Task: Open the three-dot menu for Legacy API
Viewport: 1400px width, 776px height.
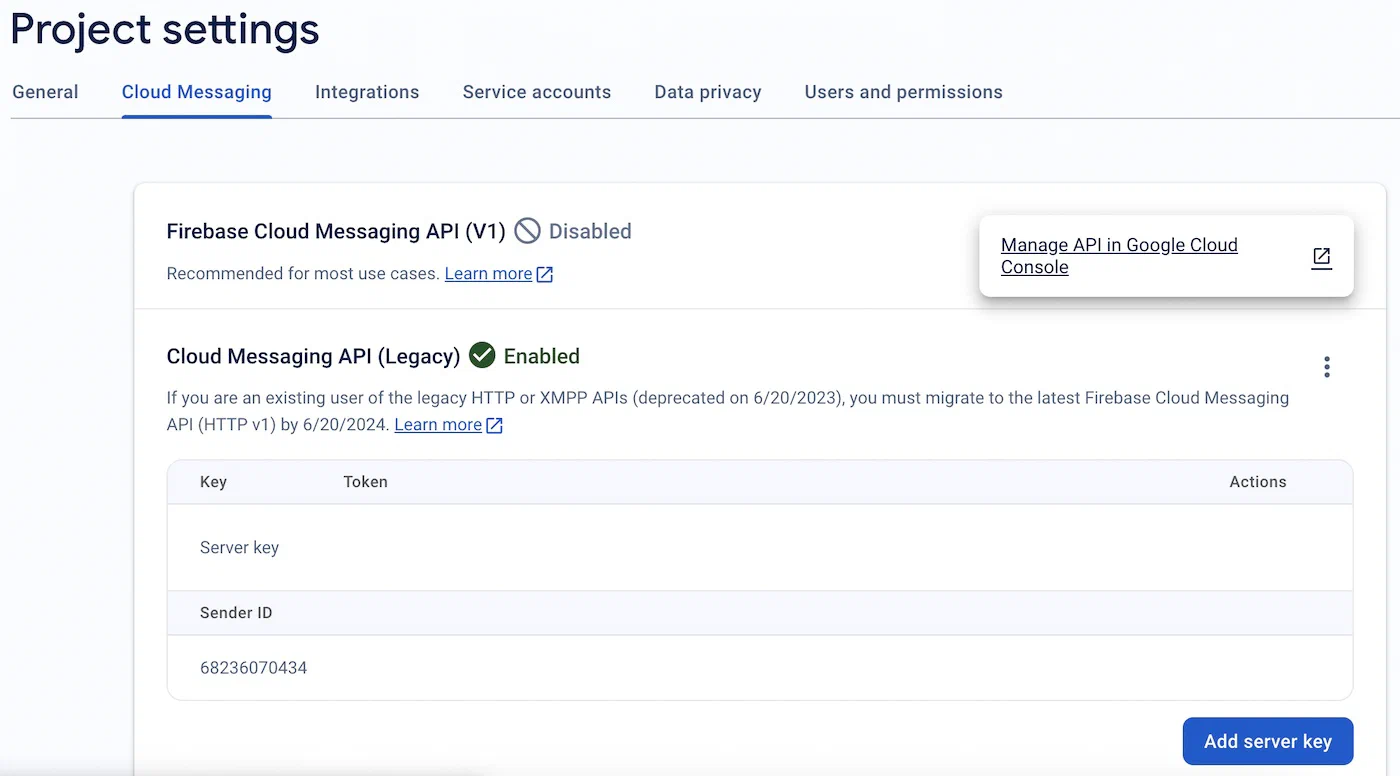Action: [1326, 367]
